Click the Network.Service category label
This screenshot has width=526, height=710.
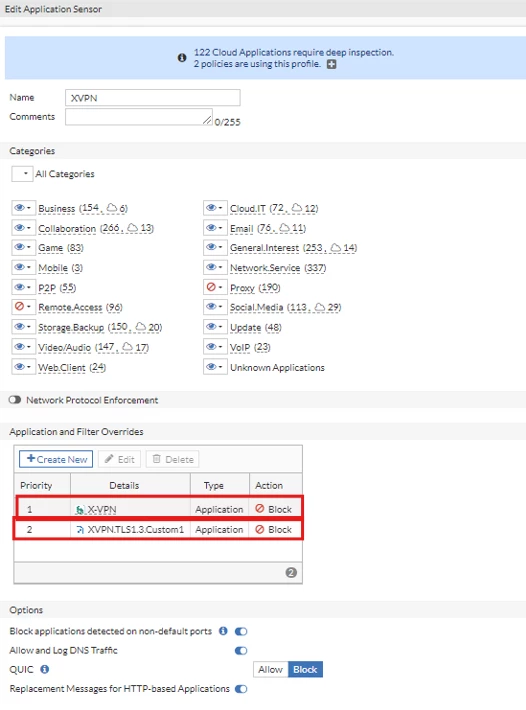(x=265, y=268)
